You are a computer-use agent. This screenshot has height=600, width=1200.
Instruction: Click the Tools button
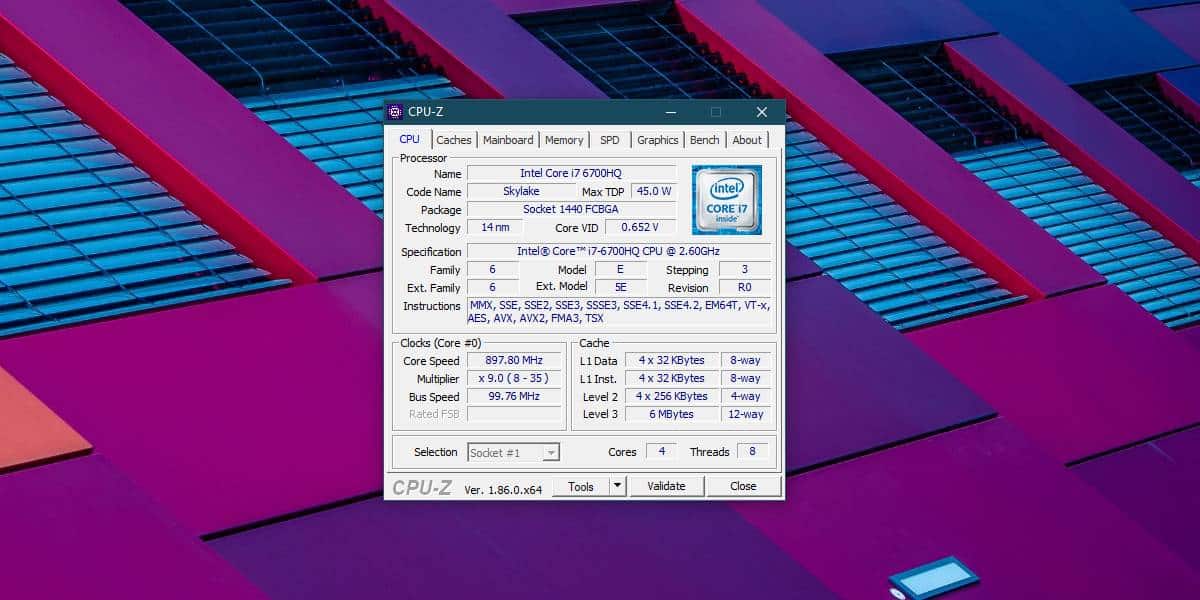581,487
